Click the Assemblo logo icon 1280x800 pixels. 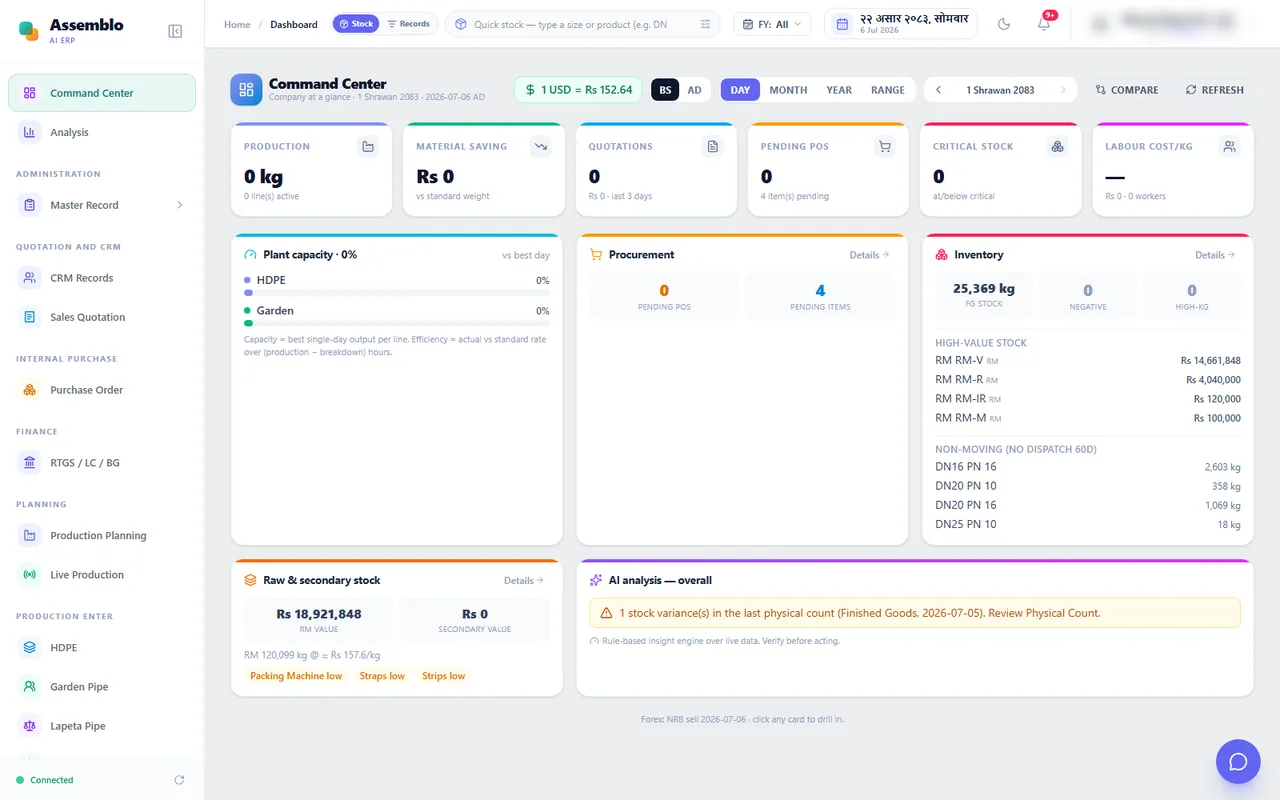point(29,31)
